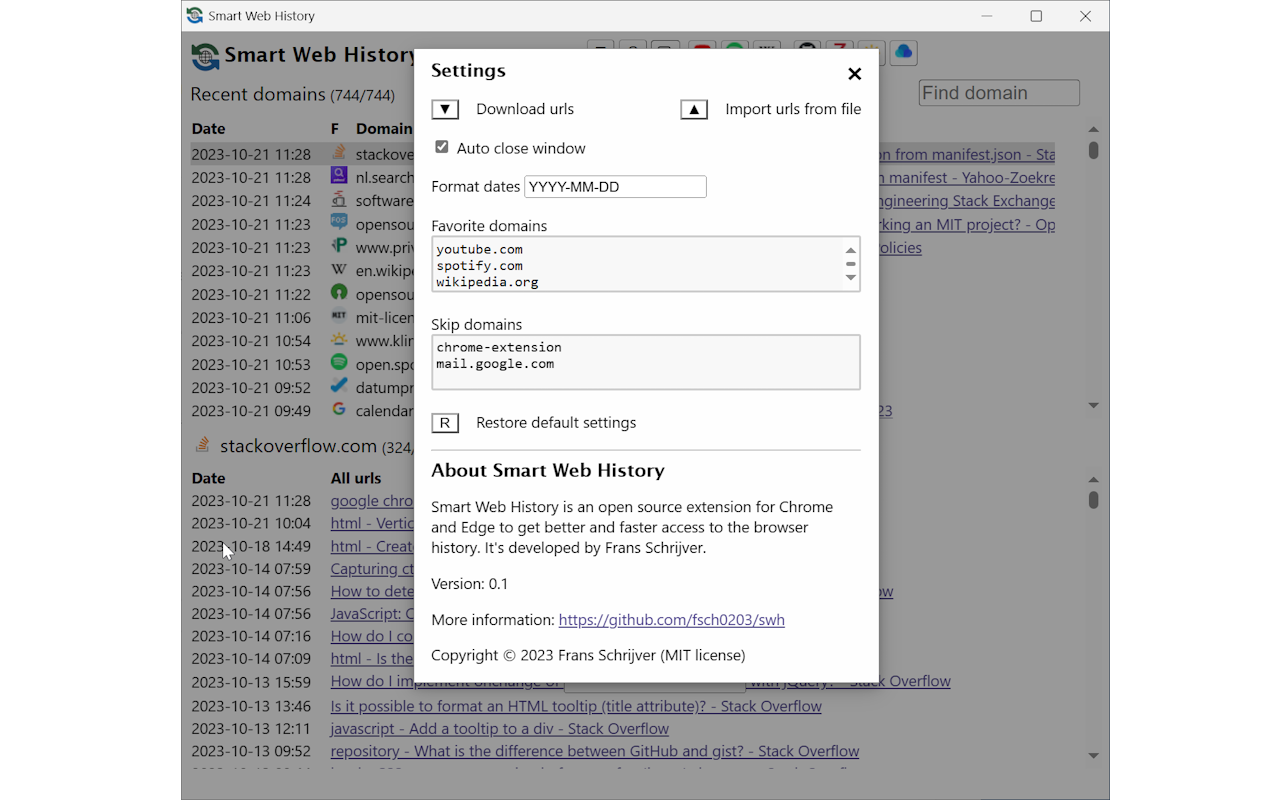Click the 'Date' header of the Recent domains table
The image size is (1280, 800).
click(x=208, y=129)
